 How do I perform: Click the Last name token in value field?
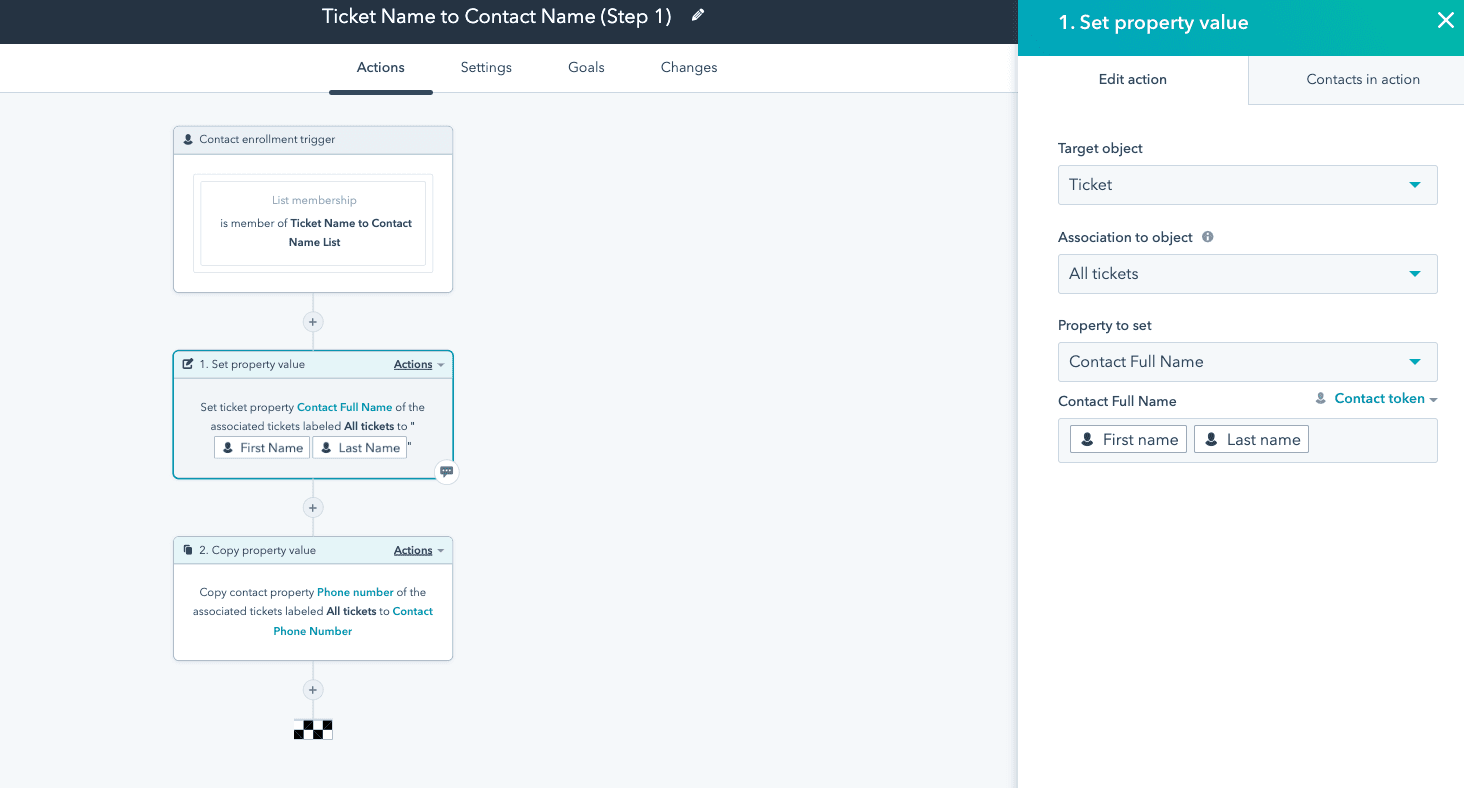pos(1251,440)
